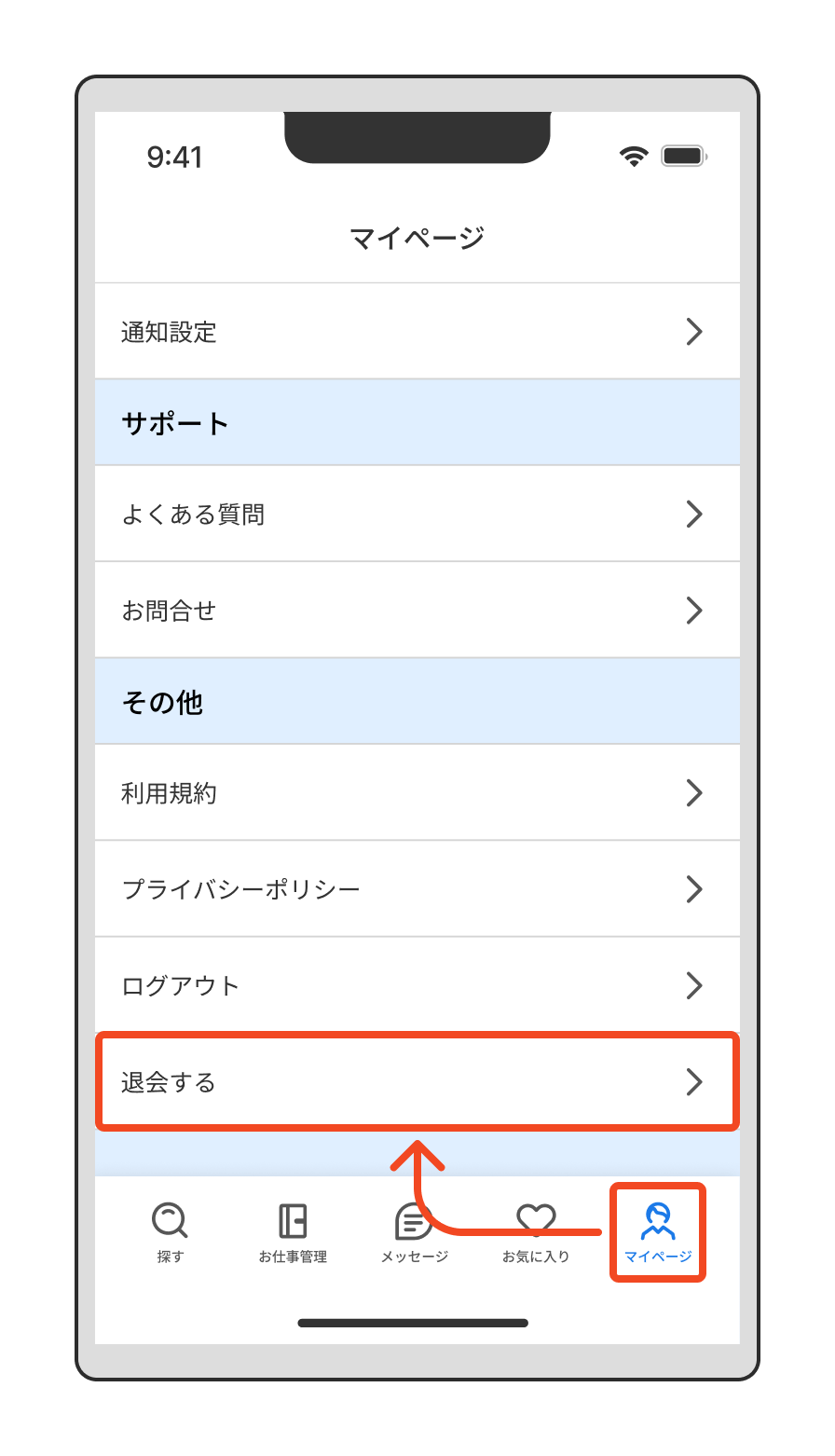Tap the battery indicator icon
Viewport: 835px width, 1456px height.
(x=683, y=155)
